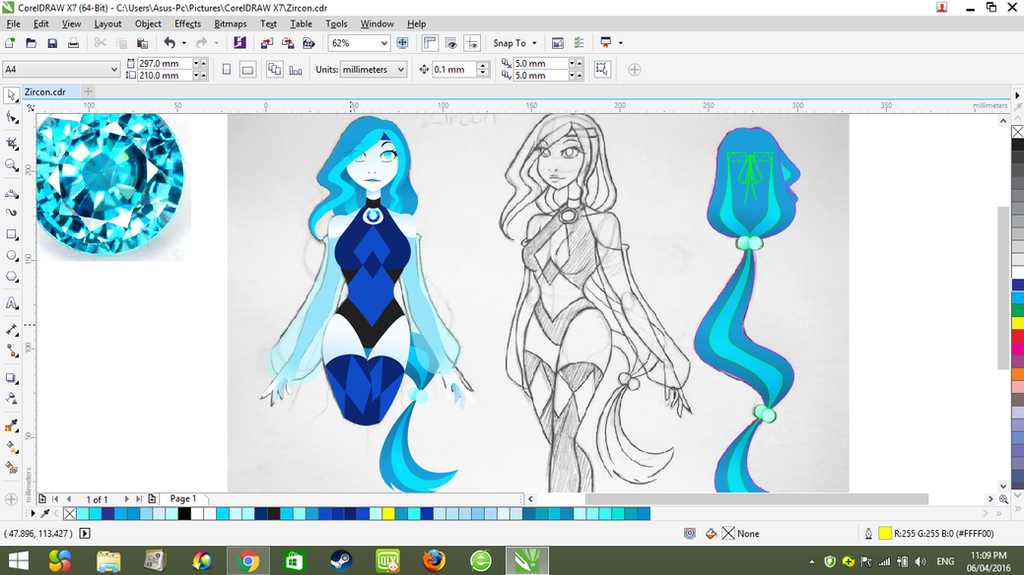Open the Layout menu

click(108, 24)
